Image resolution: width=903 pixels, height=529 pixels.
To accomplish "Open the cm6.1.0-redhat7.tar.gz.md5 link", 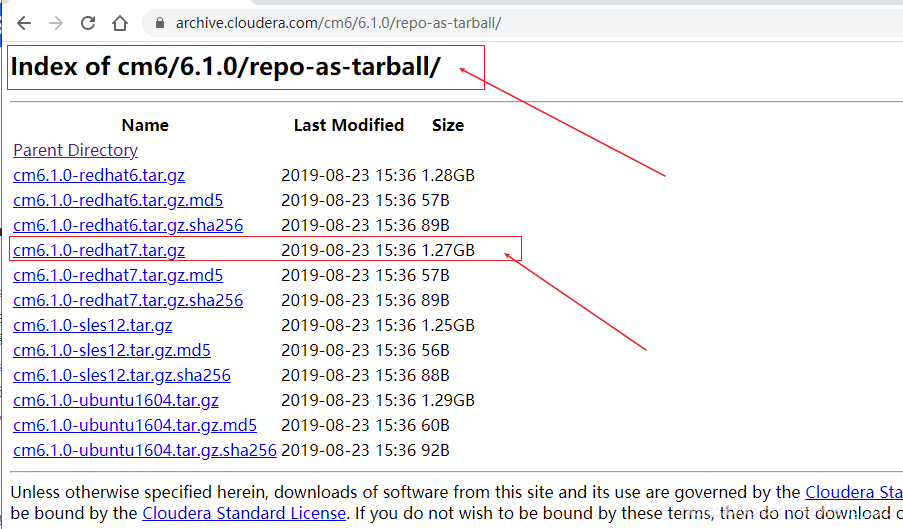I will coord(118,275).
